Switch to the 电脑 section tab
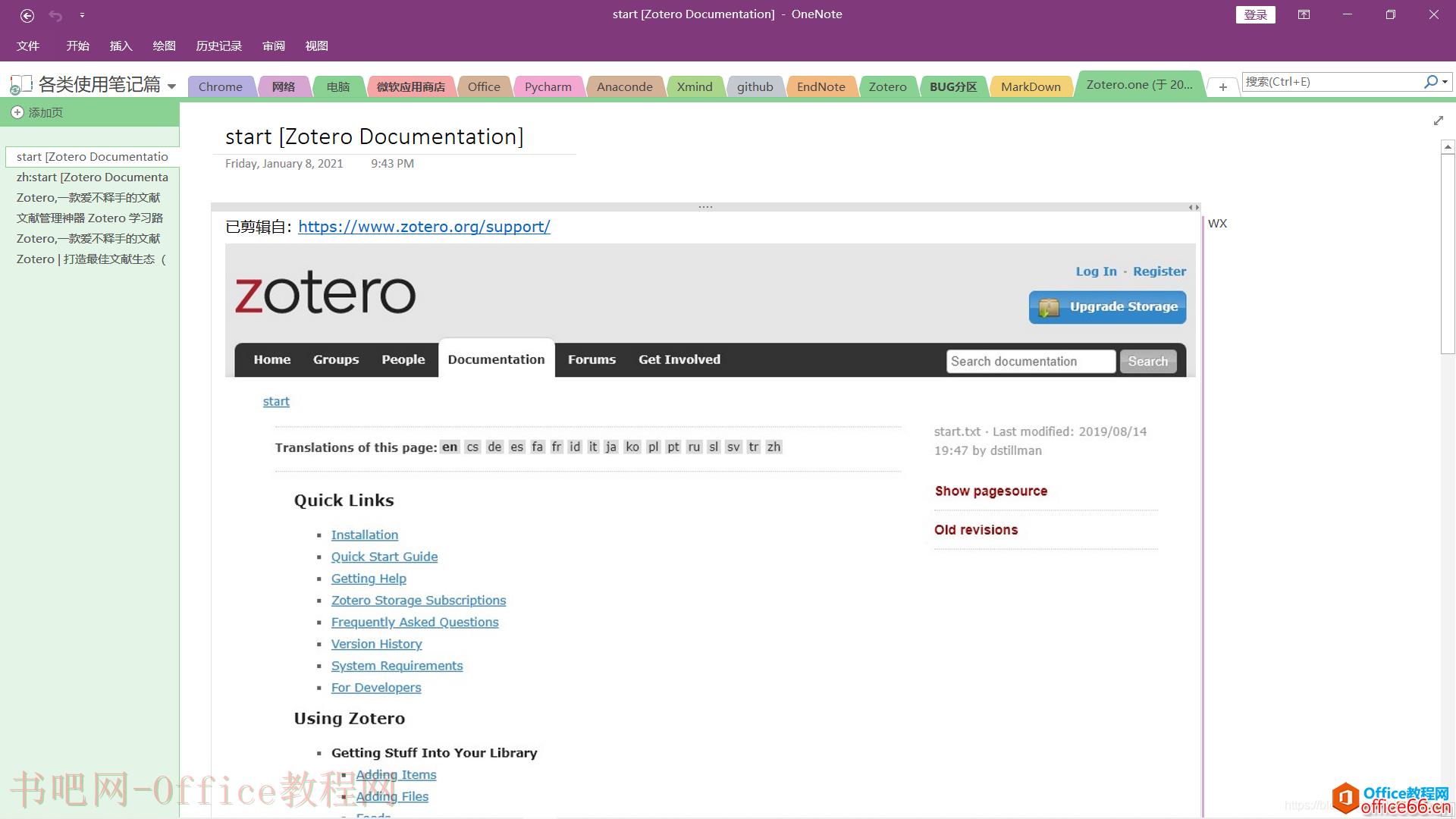The width and height of the screenshot is (1456, 819). (338, 86)
